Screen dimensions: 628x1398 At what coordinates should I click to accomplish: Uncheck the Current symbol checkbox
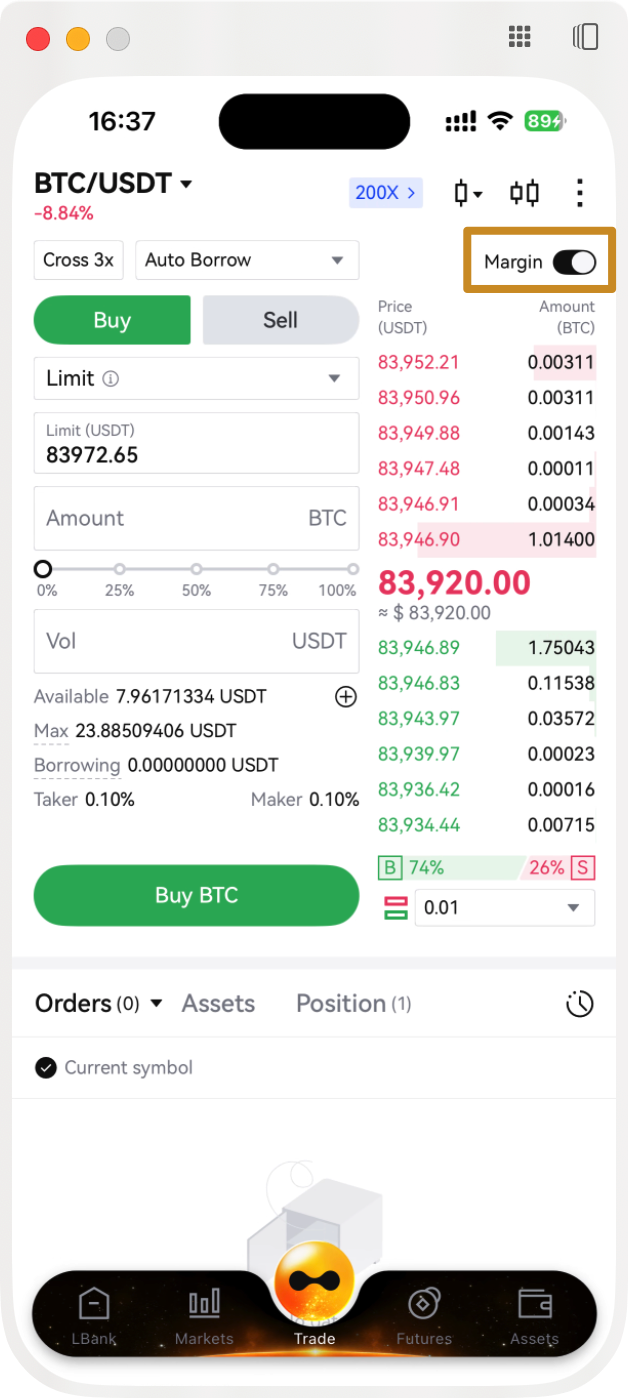point(45,1068)
